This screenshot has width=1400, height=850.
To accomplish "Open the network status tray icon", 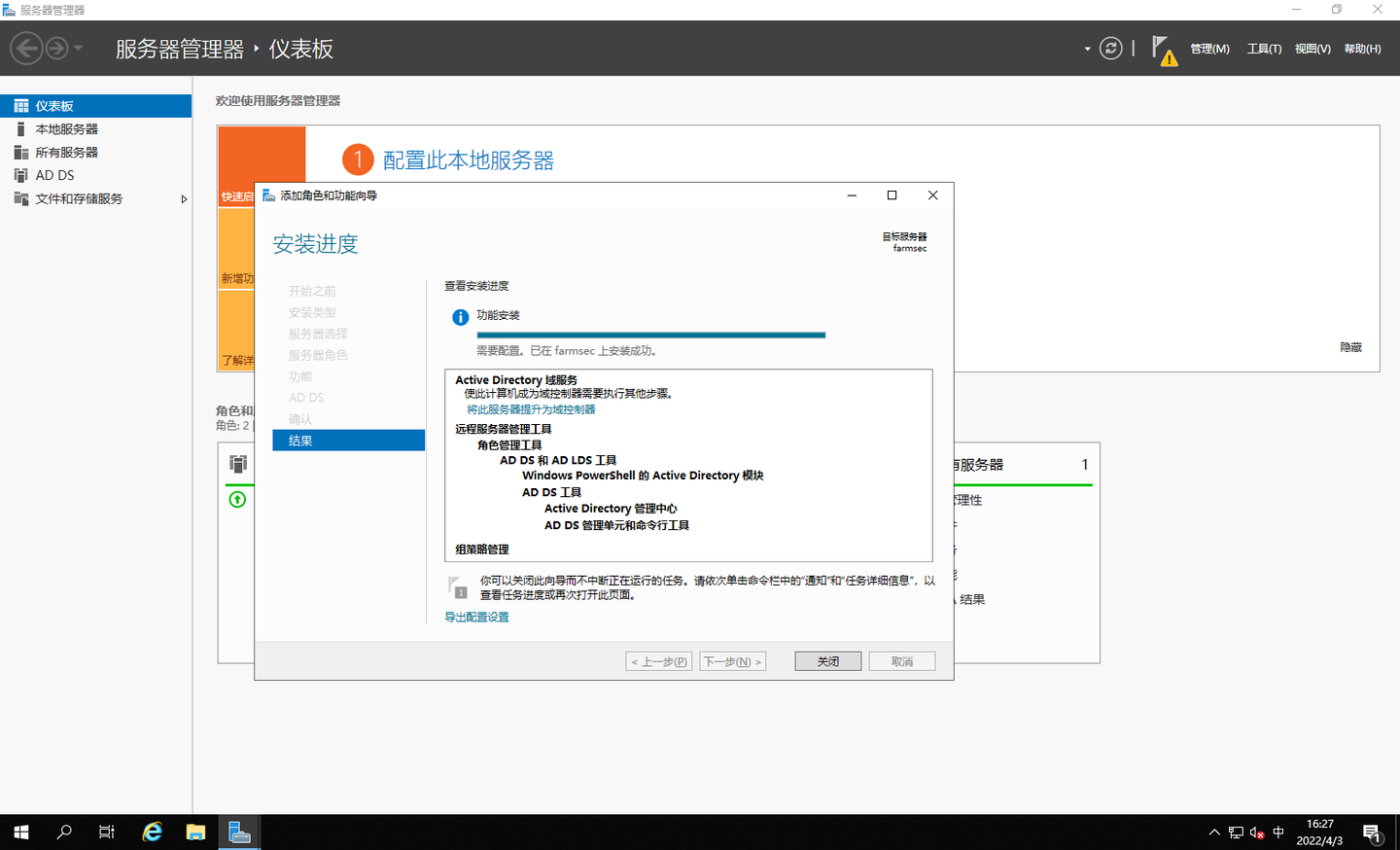I will [1236, 832].
